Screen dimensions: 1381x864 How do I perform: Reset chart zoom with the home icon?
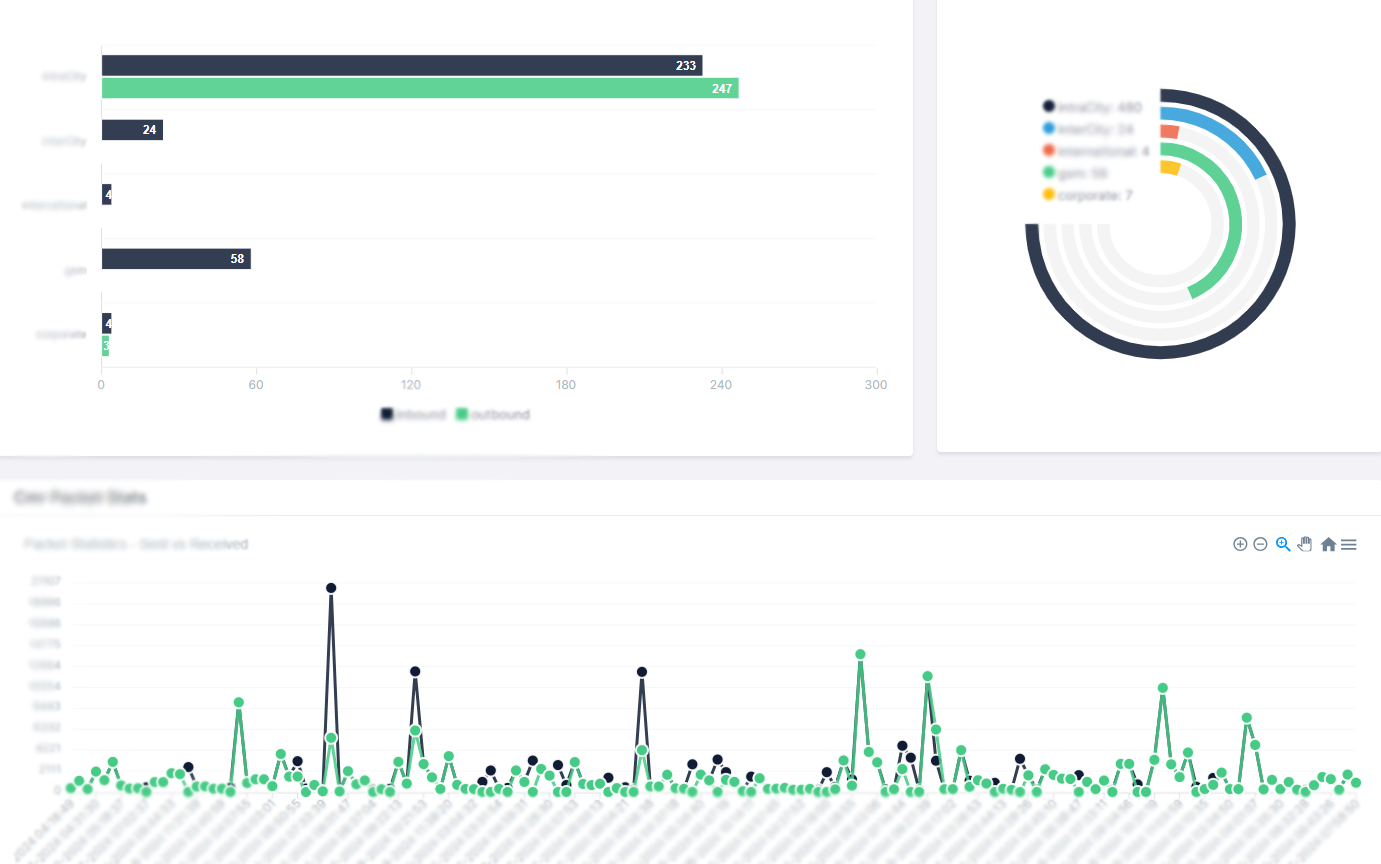pos(1328,544)
